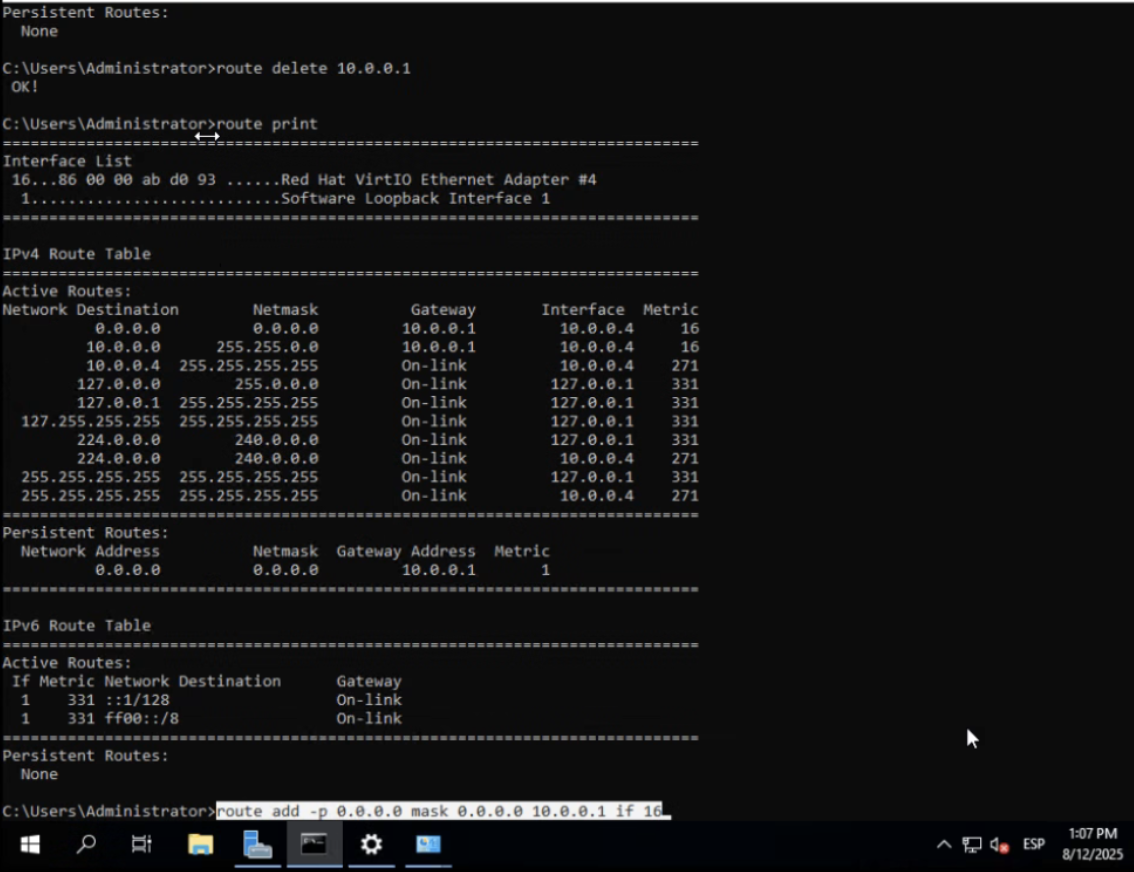Open clock showing 1:07 PM
1134x872 pixels.
1092,834
